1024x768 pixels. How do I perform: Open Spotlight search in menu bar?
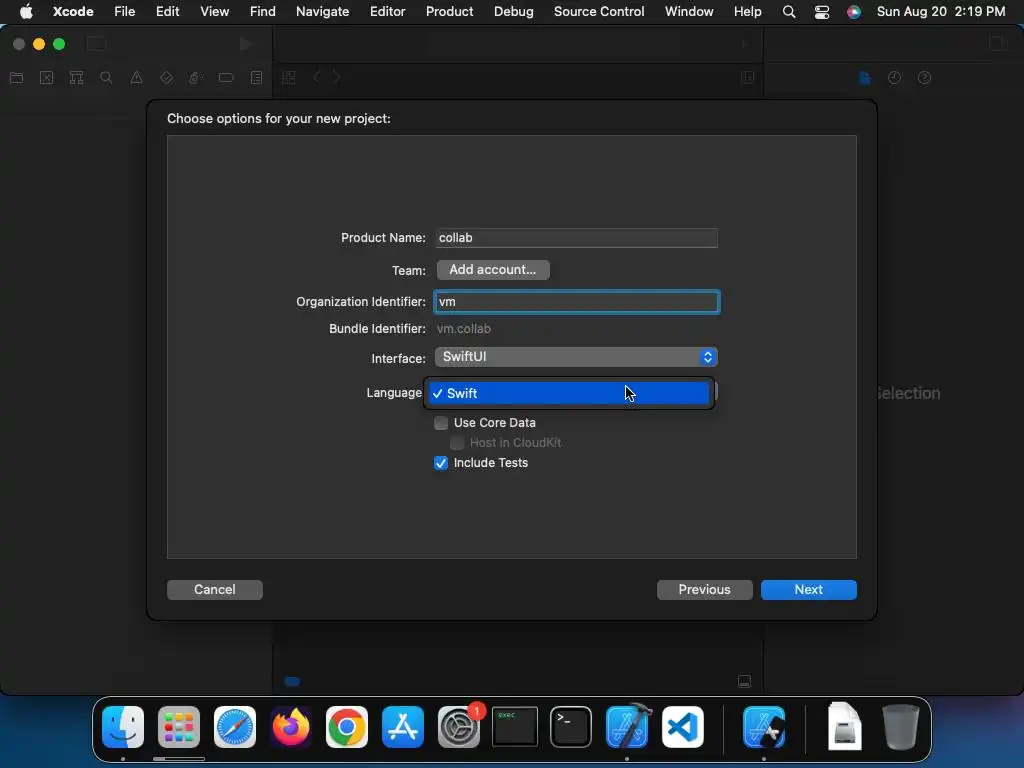point(789,12)
